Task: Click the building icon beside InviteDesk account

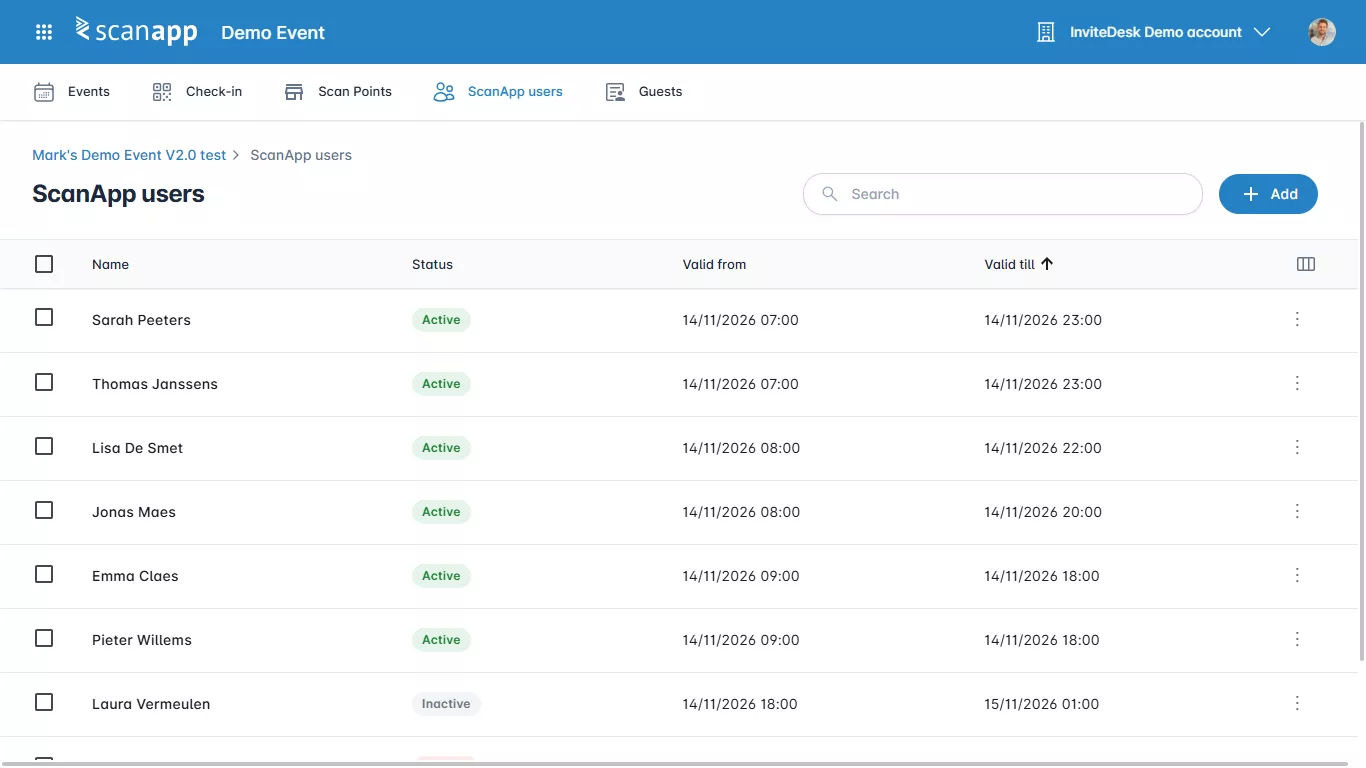Action: point(1046,32)
